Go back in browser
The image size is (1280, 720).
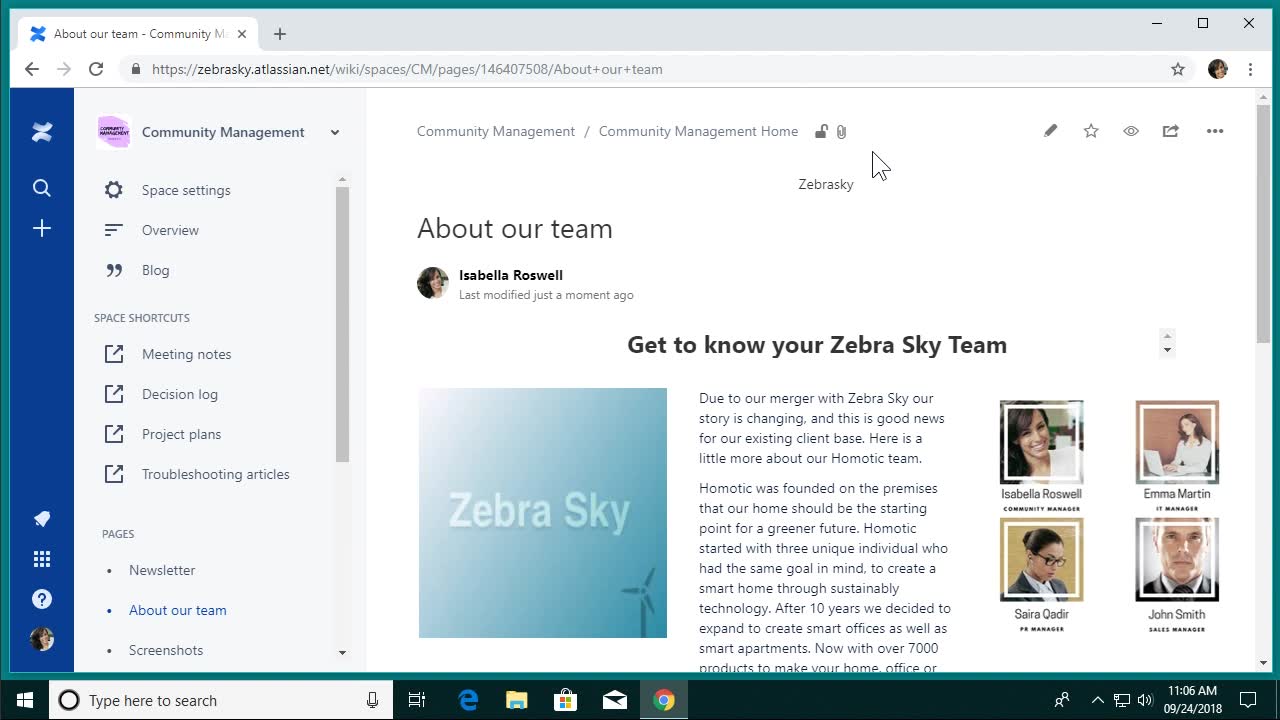point(32,69)
